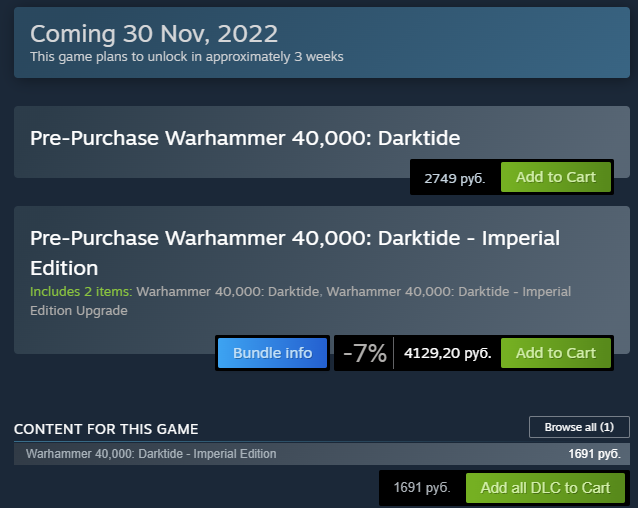Click the green Includes 2 items label
This screenshot has height=508, width=638.
coord(80,292)
